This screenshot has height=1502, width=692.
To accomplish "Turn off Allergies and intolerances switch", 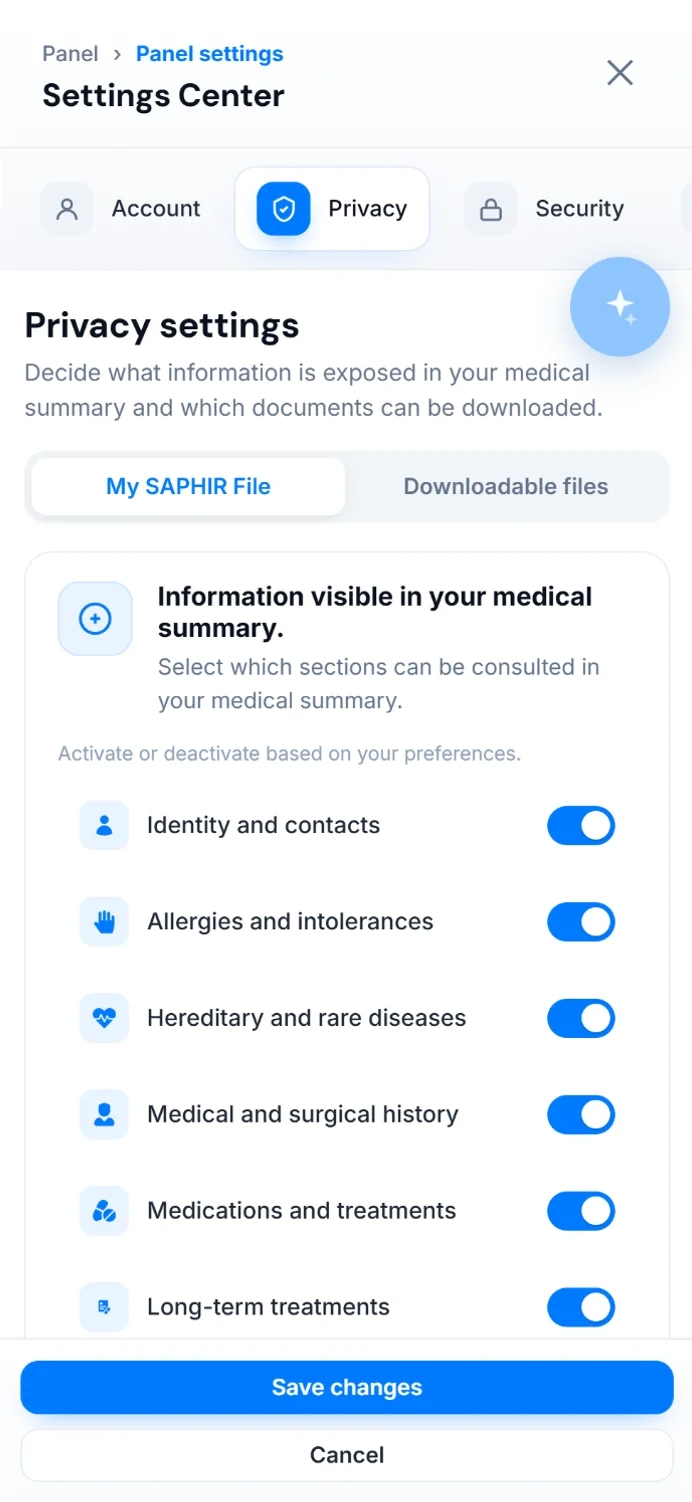I will [x=581, y=922].
